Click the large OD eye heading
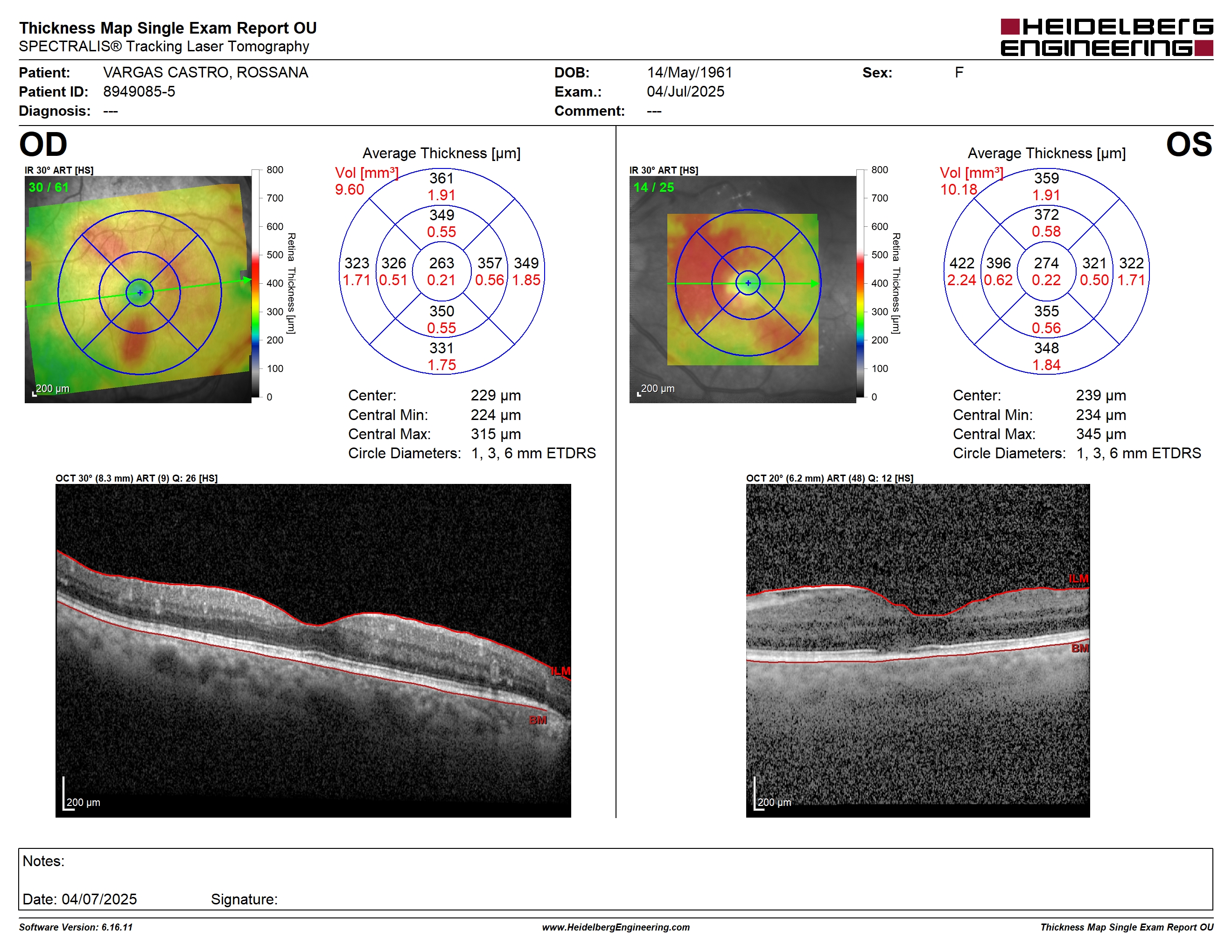This screenshot has height=952, width=1232. (43, 145)
